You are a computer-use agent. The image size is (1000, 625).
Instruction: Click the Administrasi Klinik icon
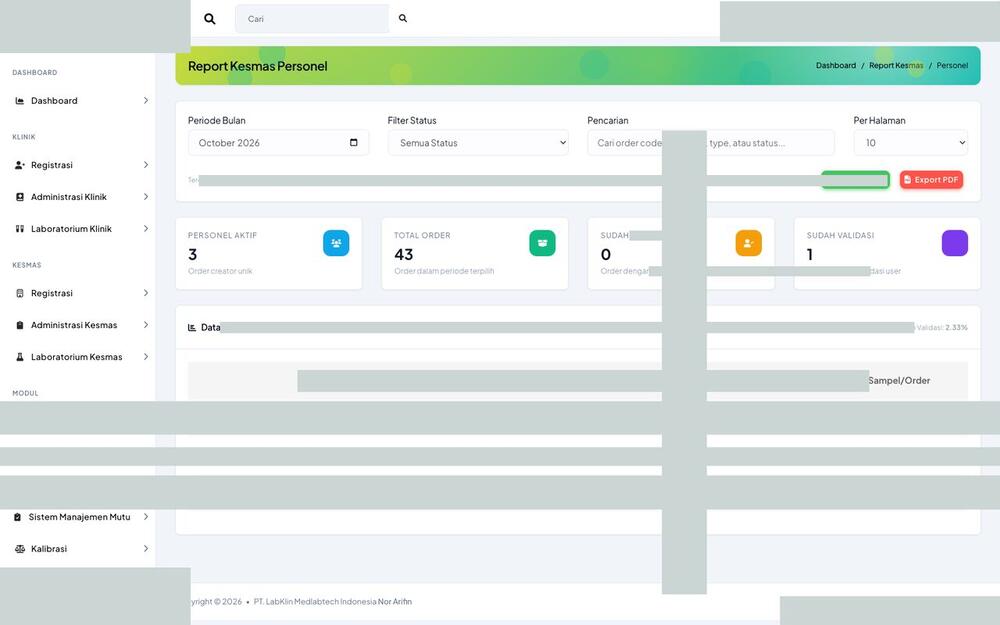coord(20,197)
